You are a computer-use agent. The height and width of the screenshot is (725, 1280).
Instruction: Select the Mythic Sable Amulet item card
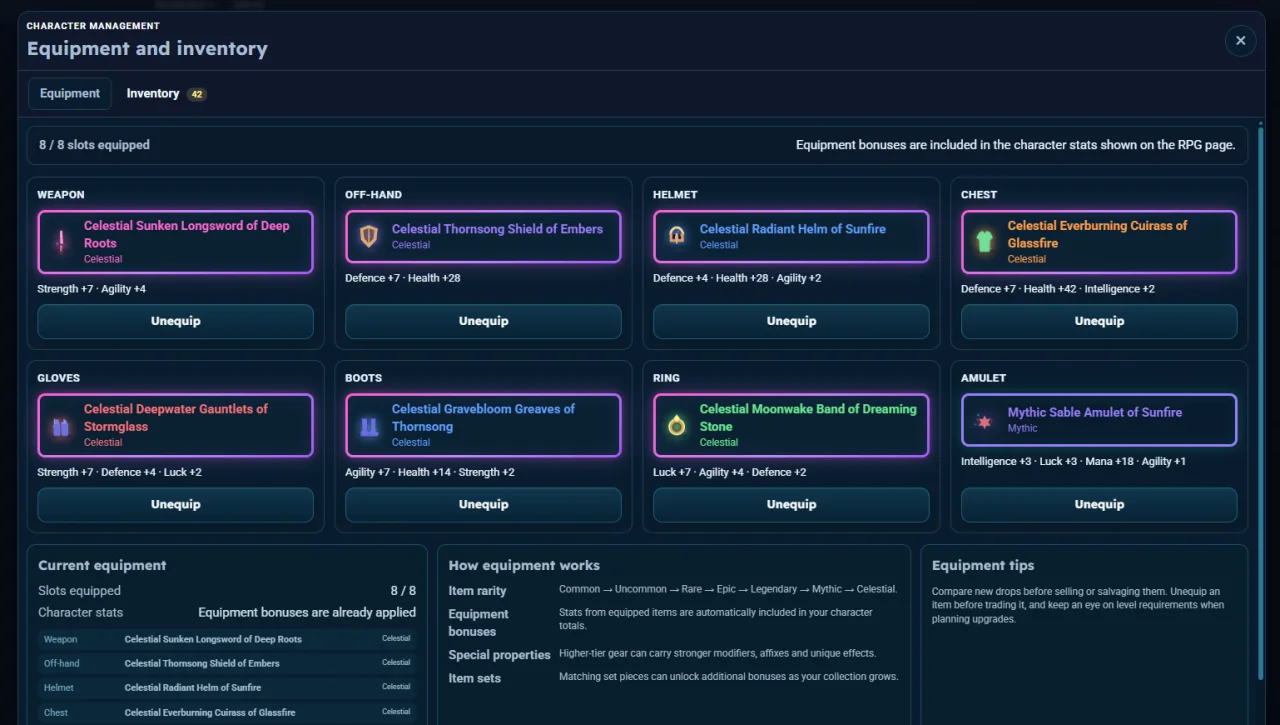tap(1100, 420)
